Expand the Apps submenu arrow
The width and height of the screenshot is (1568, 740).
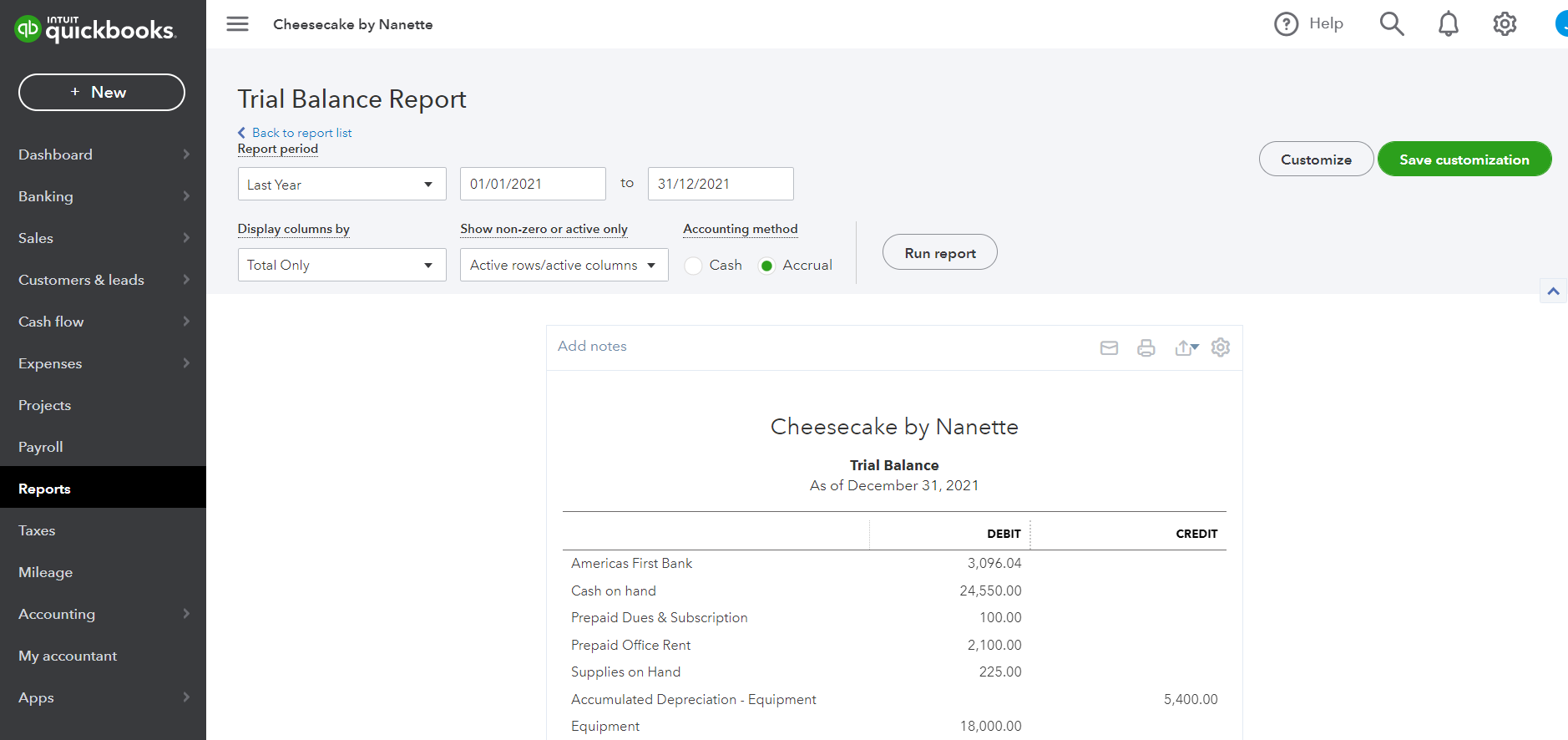click(x=186, y=697)
